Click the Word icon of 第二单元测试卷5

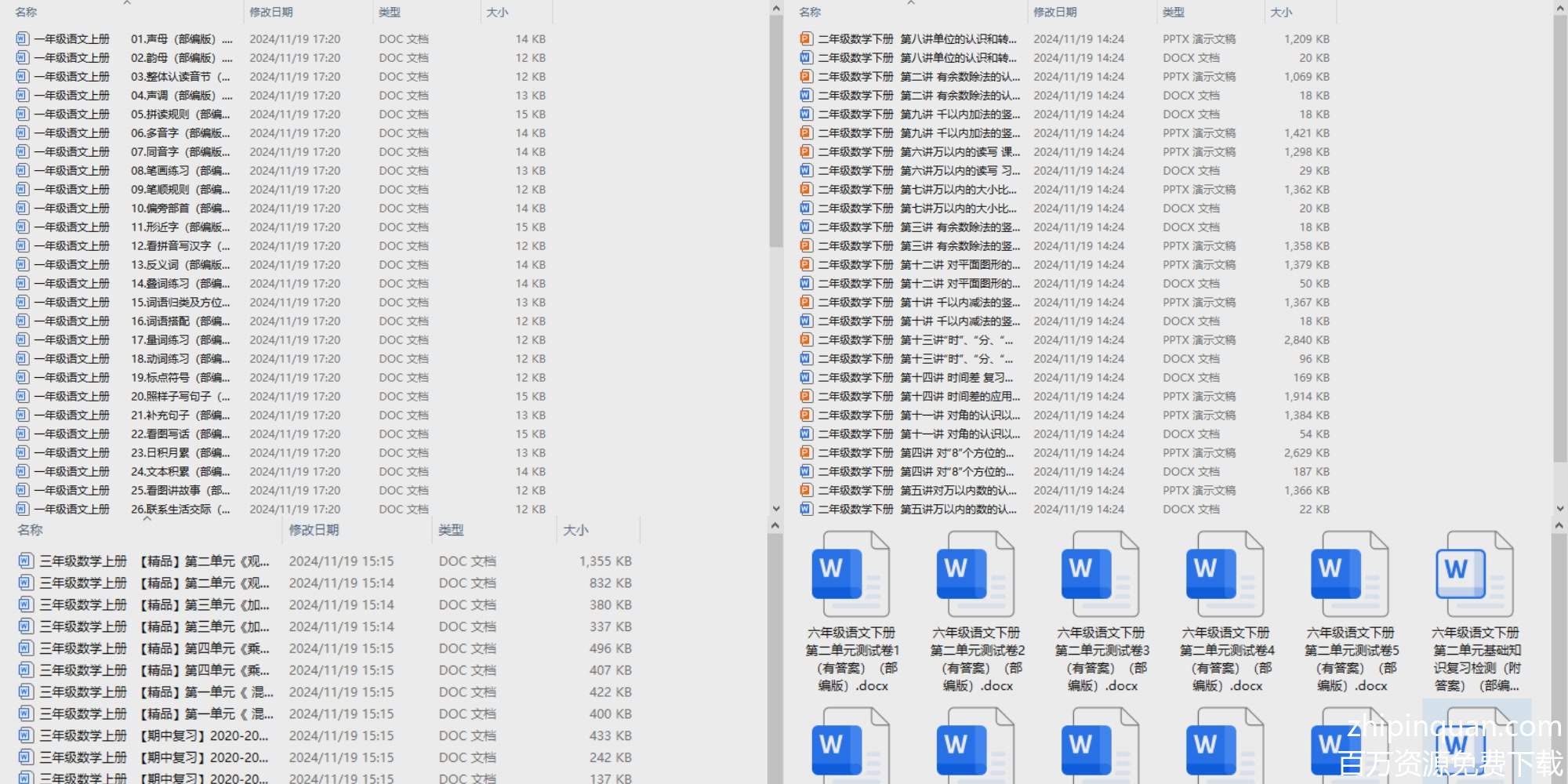(1351, 575)
